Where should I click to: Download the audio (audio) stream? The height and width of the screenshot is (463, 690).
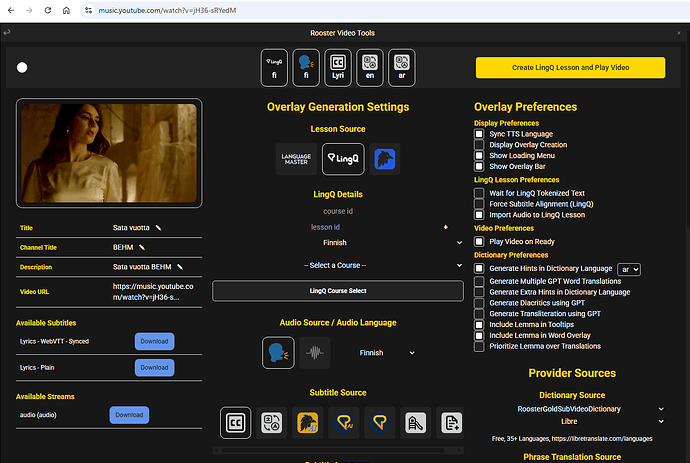point(129,415)
